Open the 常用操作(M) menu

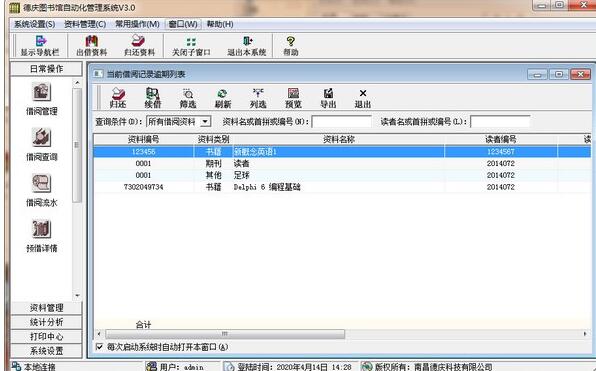[137, 24]
